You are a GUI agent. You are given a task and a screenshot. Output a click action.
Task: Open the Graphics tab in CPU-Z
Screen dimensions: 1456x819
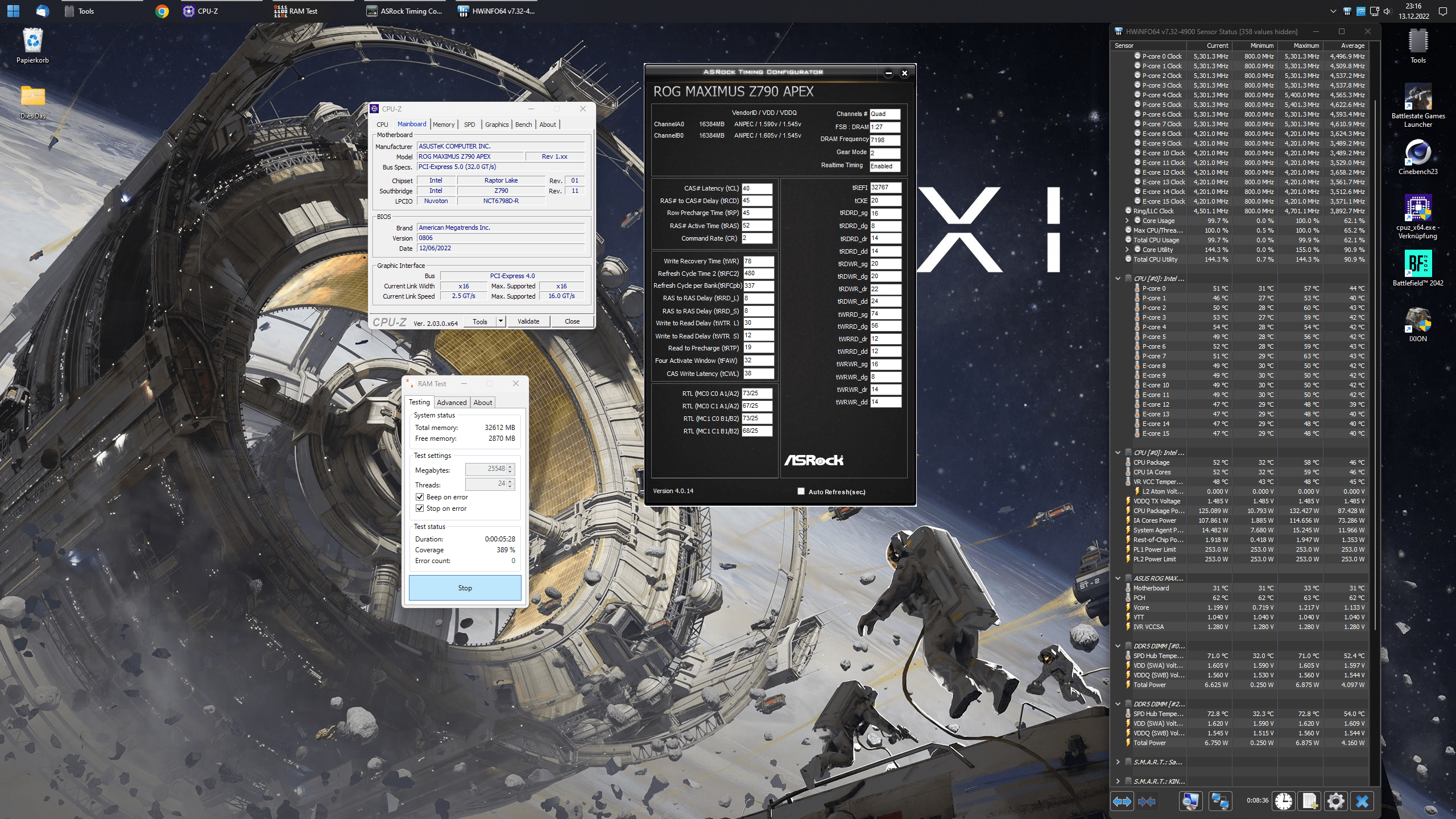coord(497,125)
